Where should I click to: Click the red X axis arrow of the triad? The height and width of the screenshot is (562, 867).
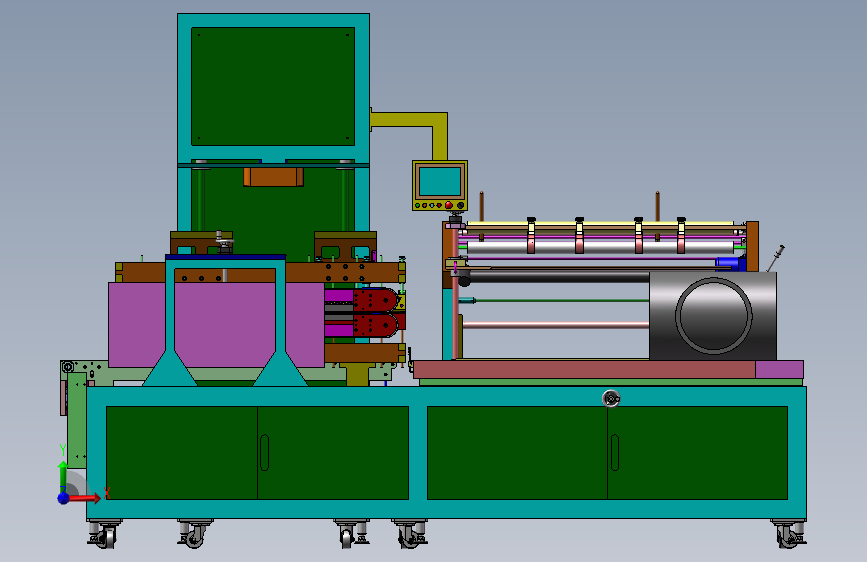coord(84,498)
